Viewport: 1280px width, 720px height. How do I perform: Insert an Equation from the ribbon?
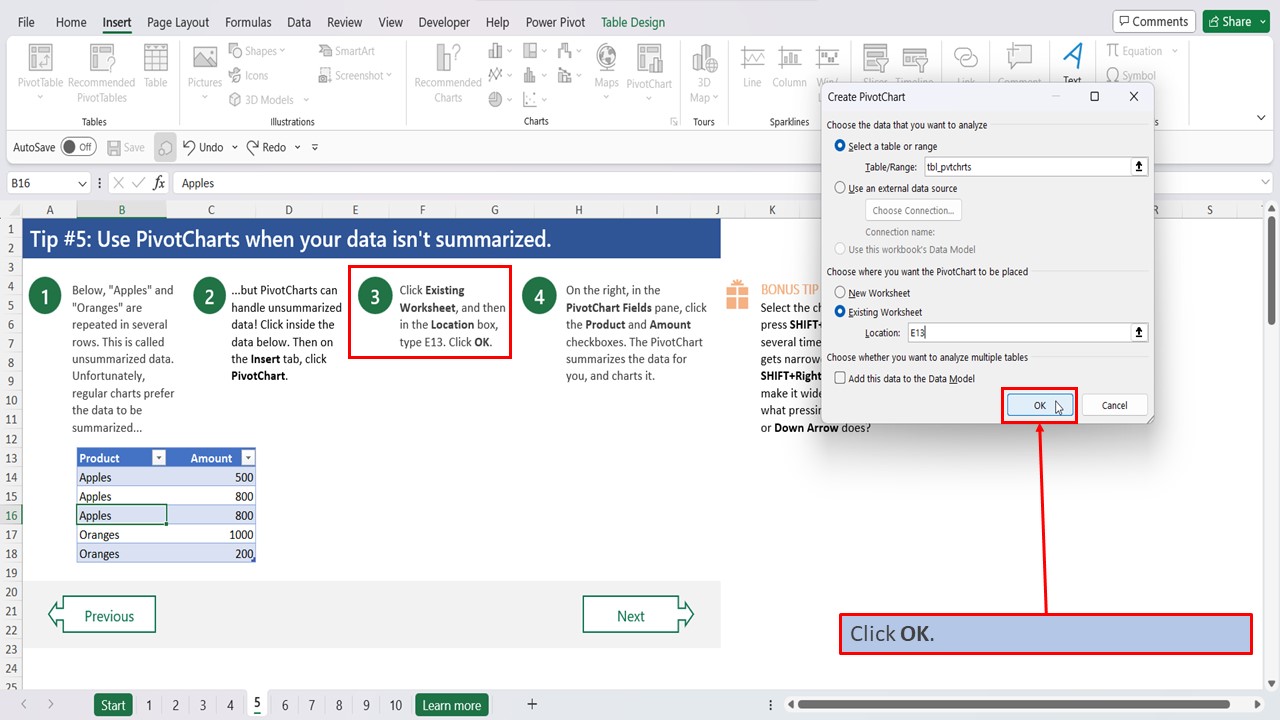[1137, 50]
